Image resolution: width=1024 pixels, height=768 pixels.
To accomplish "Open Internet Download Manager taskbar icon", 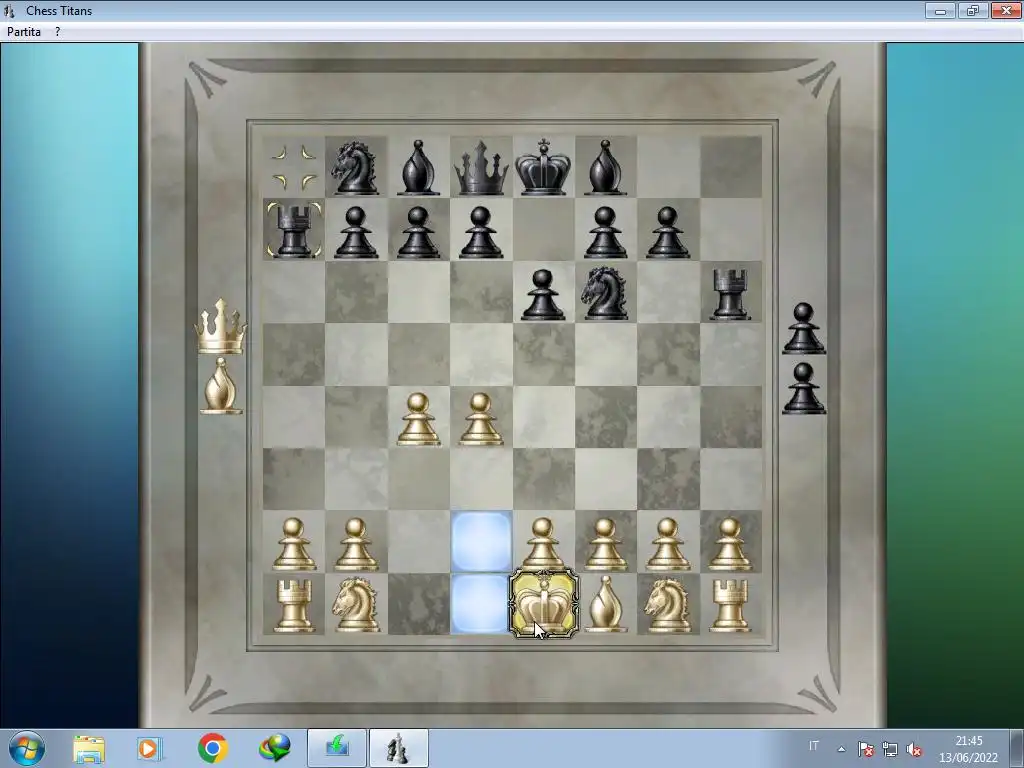I will coord(274,748).
